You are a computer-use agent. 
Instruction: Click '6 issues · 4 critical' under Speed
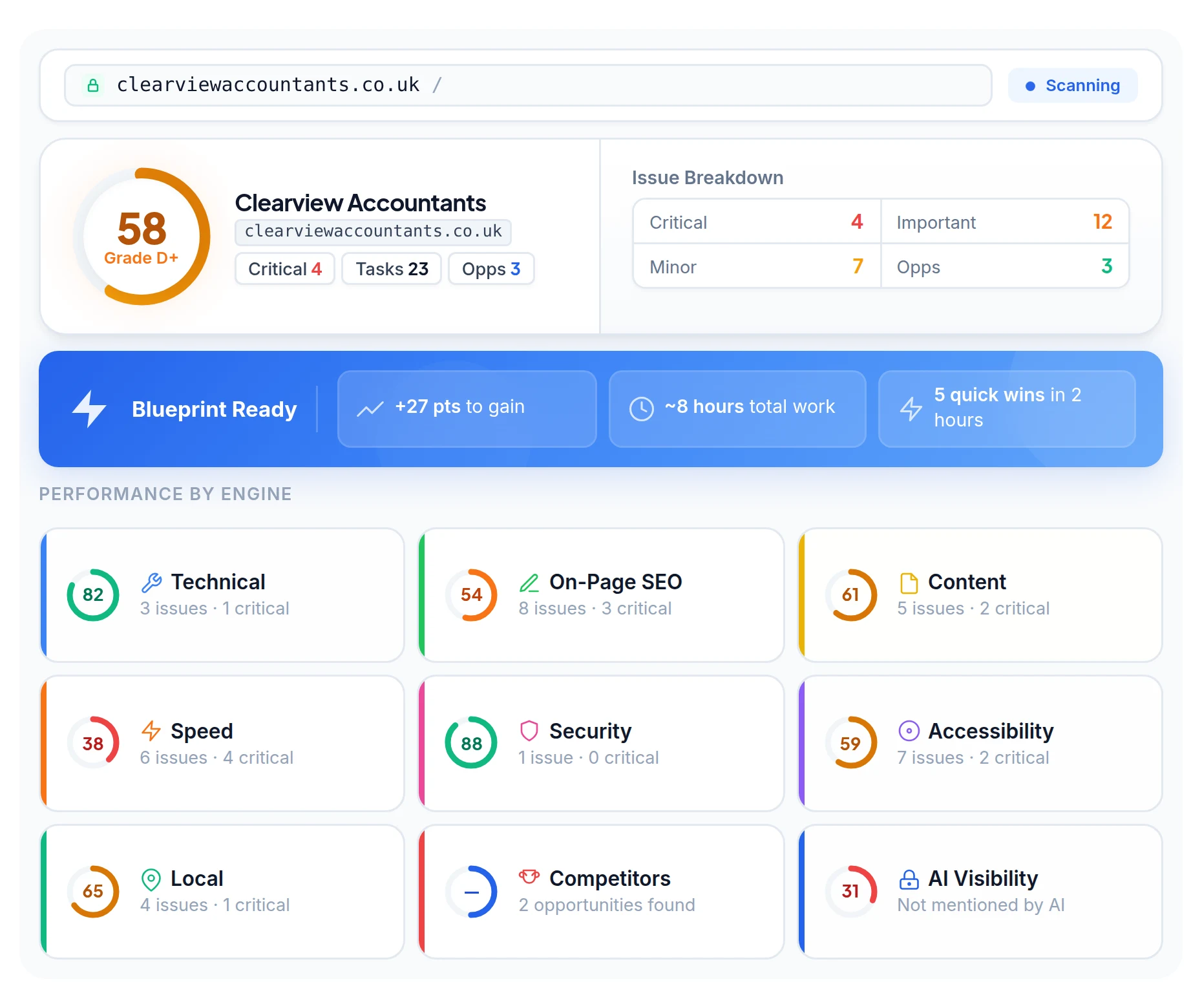point(216,757)
